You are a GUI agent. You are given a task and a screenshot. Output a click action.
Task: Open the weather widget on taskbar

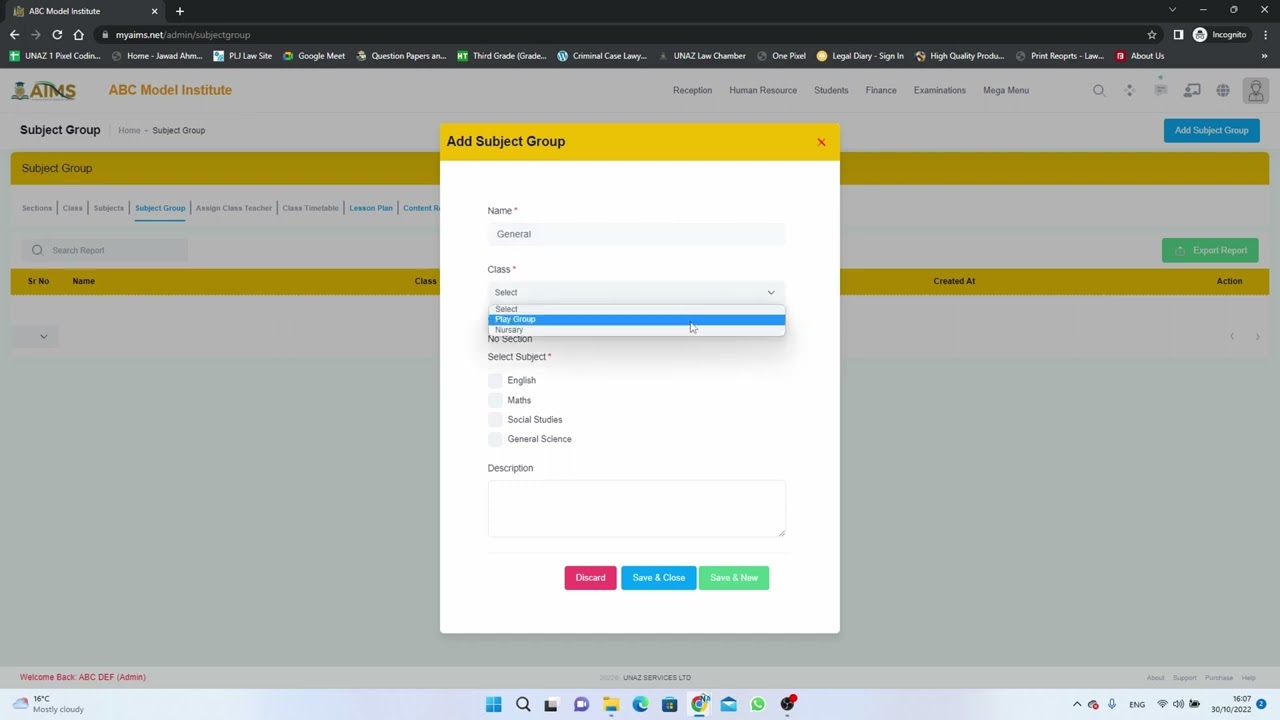(x=50, y=704)
